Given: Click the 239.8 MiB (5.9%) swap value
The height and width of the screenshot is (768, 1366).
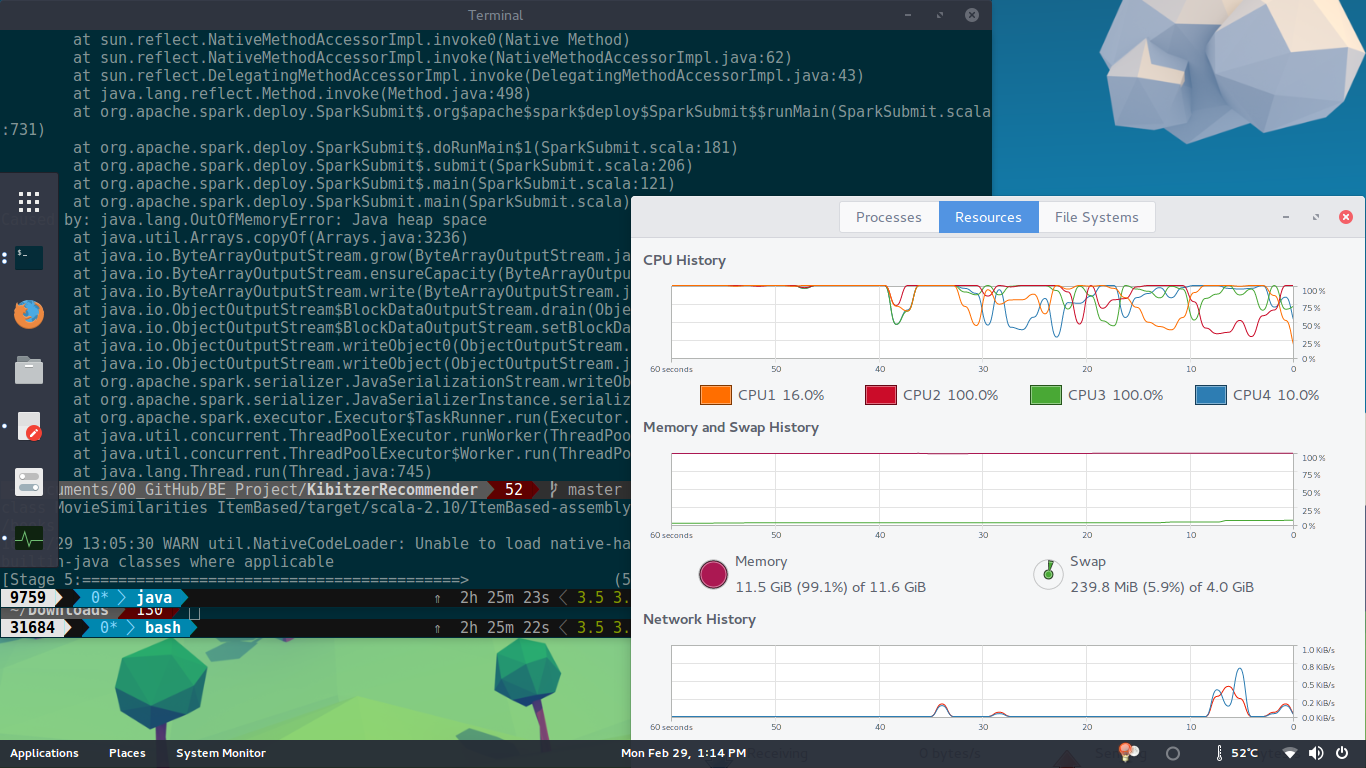Looking at the screenshot, I should [1162, 587].
